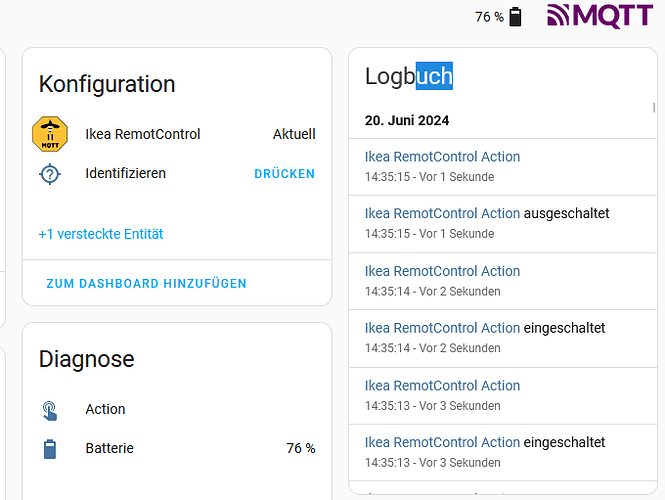Open log entry eingeschaltet at 14:35:14
665x500 pixels.
point(503,338)
